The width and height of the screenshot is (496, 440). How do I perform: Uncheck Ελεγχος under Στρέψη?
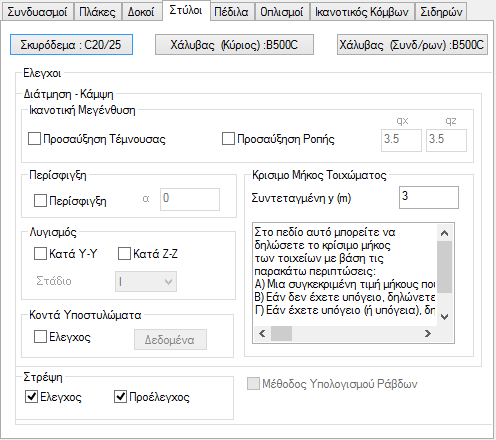point(31,397)
